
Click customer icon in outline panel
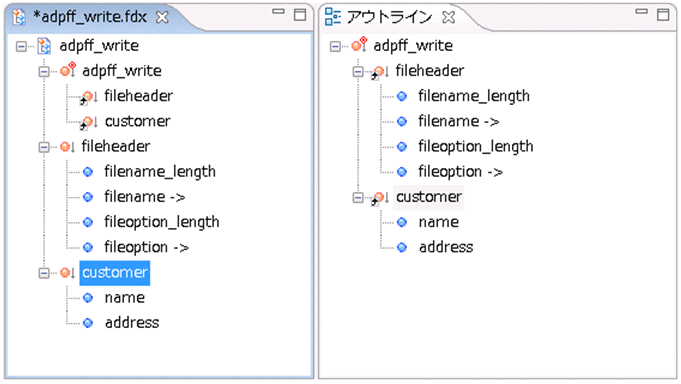point(380,199)
